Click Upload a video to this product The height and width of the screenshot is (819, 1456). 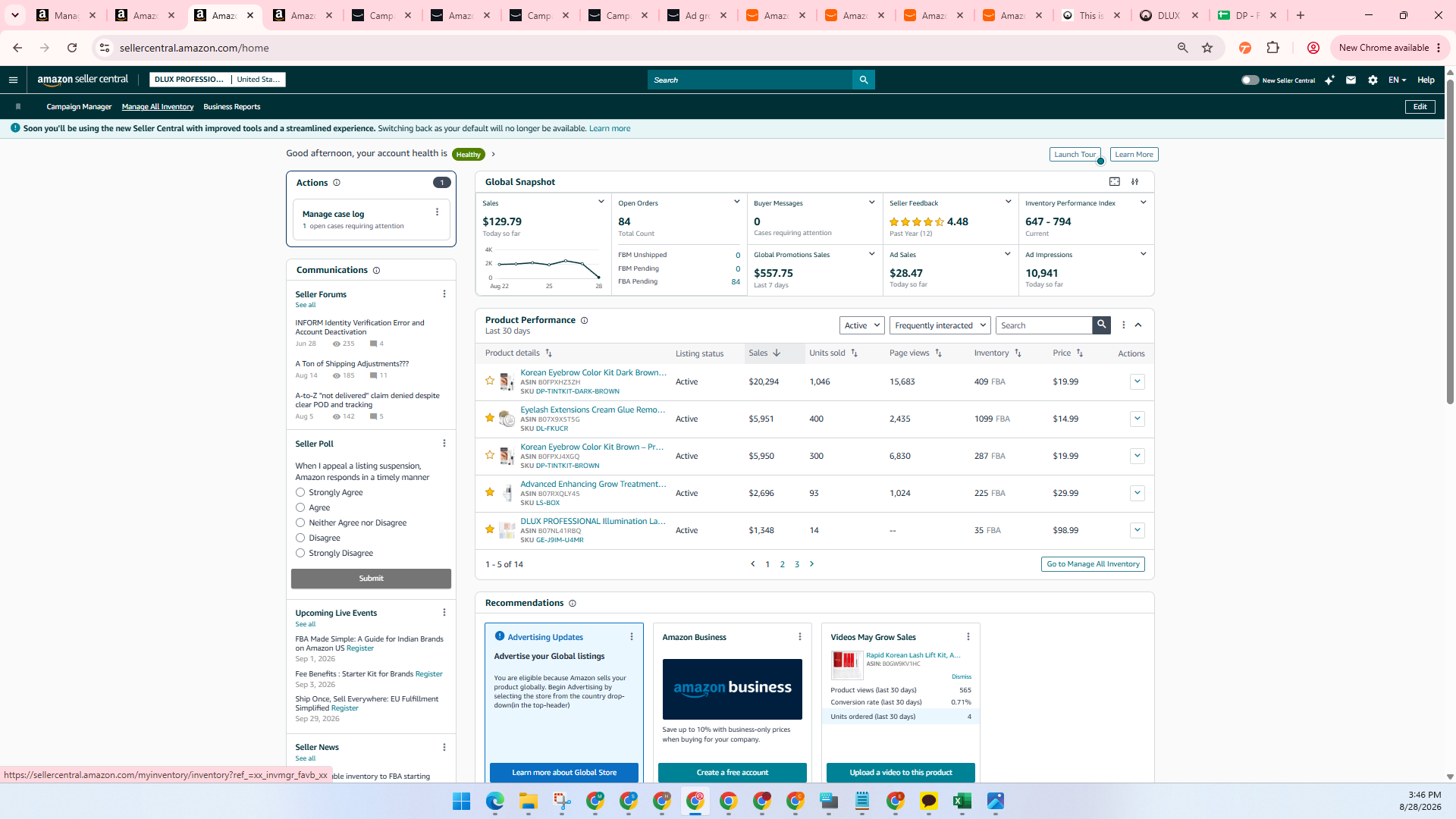901,773
